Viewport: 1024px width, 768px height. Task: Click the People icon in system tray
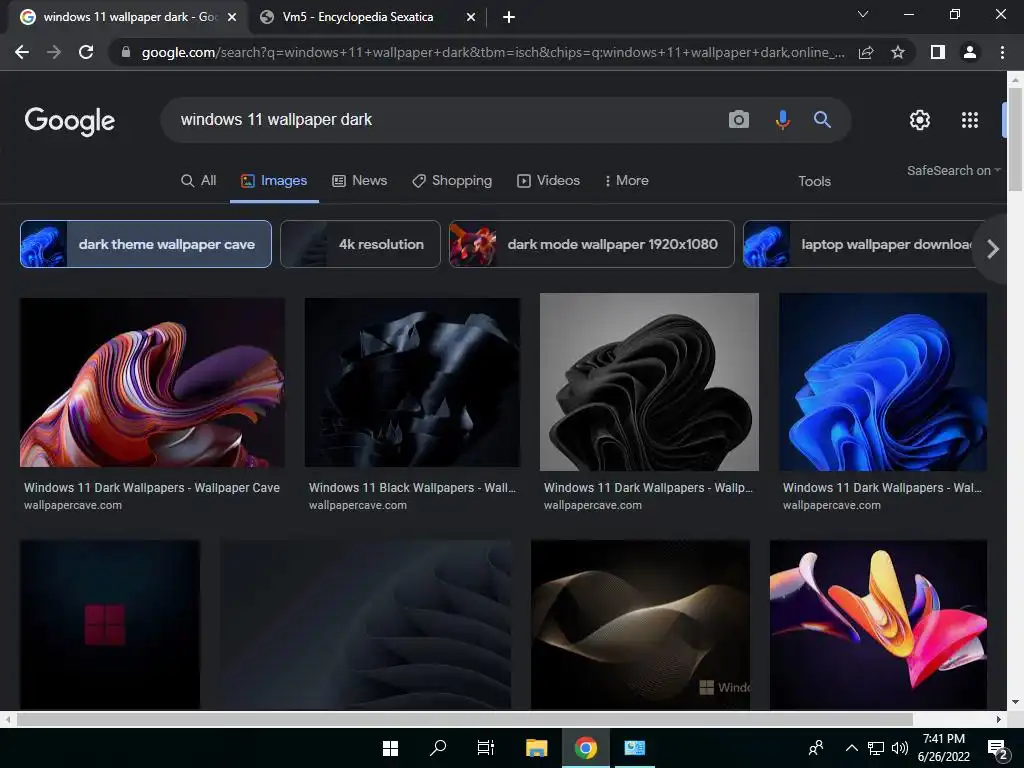pyautogui.click(x=816, y=748)
